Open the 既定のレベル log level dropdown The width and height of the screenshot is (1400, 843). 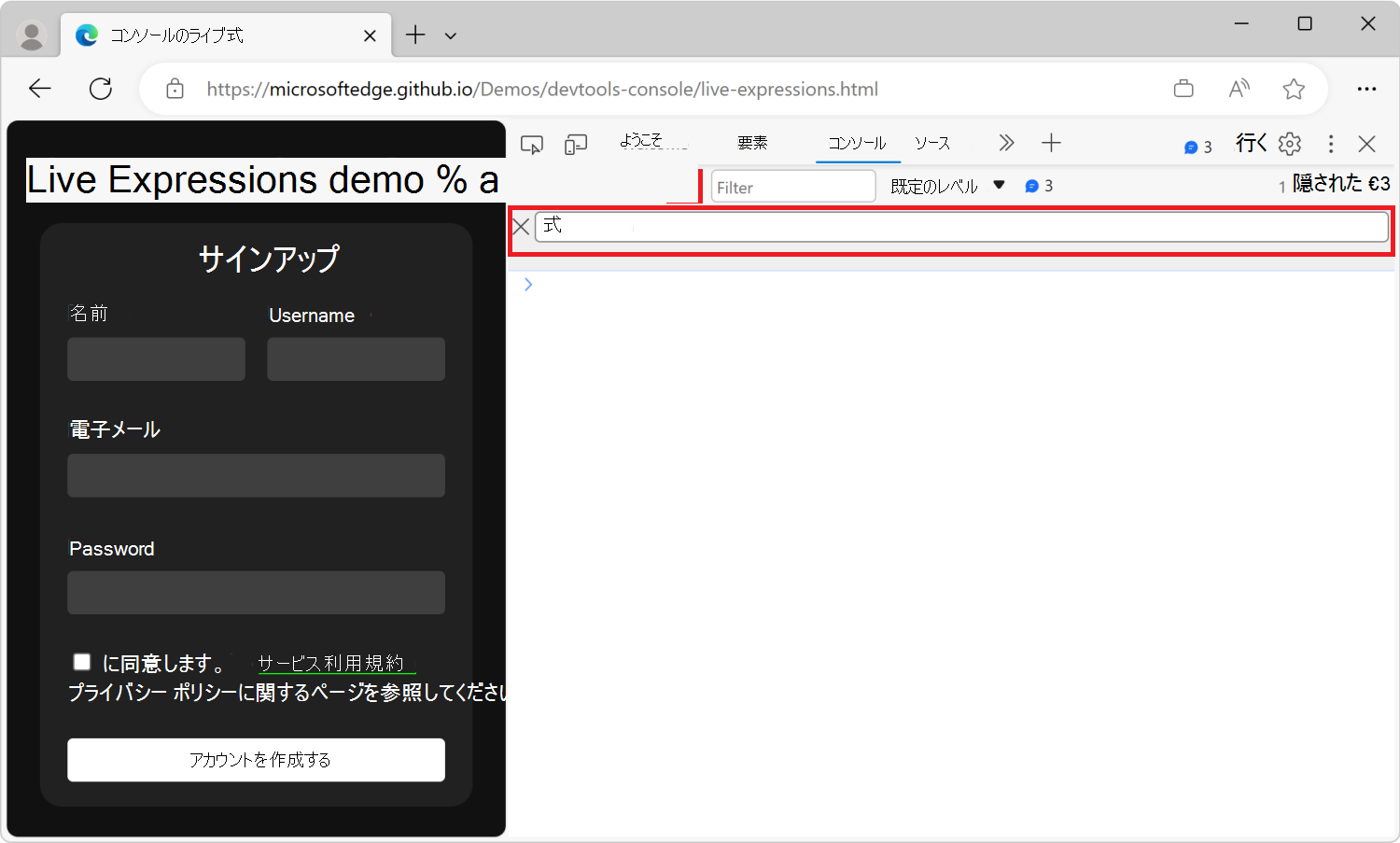point(945,186)
